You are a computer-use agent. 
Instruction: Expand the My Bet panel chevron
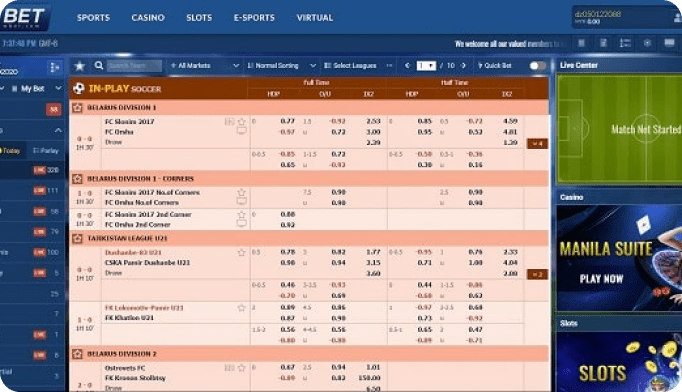point(58,88)
